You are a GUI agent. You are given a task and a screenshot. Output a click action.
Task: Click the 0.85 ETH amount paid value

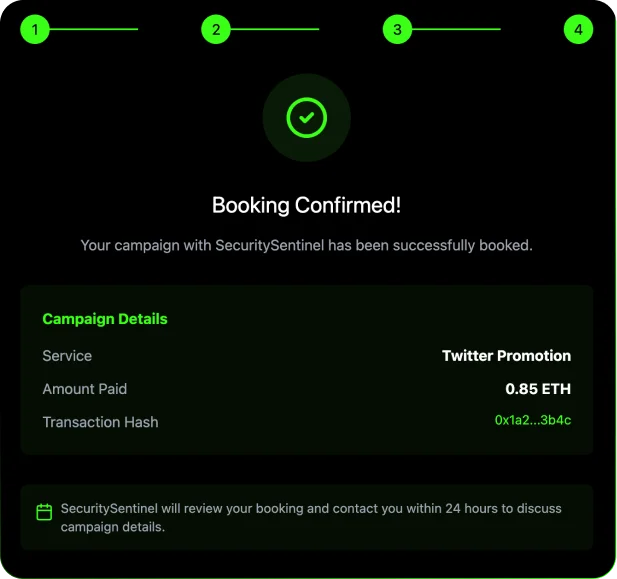point(538,389)
